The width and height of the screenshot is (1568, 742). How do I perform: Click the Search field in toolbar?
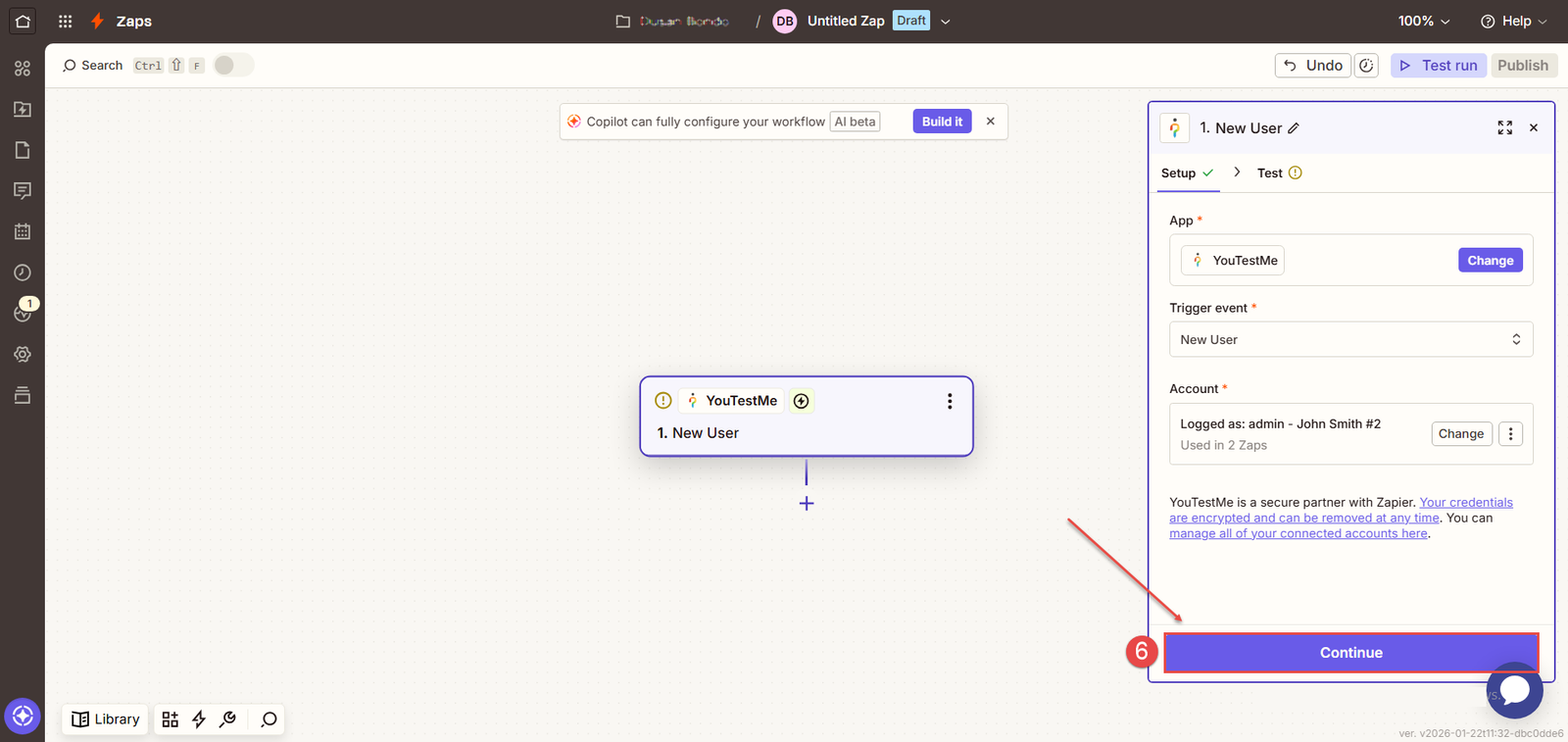[93, 66]
